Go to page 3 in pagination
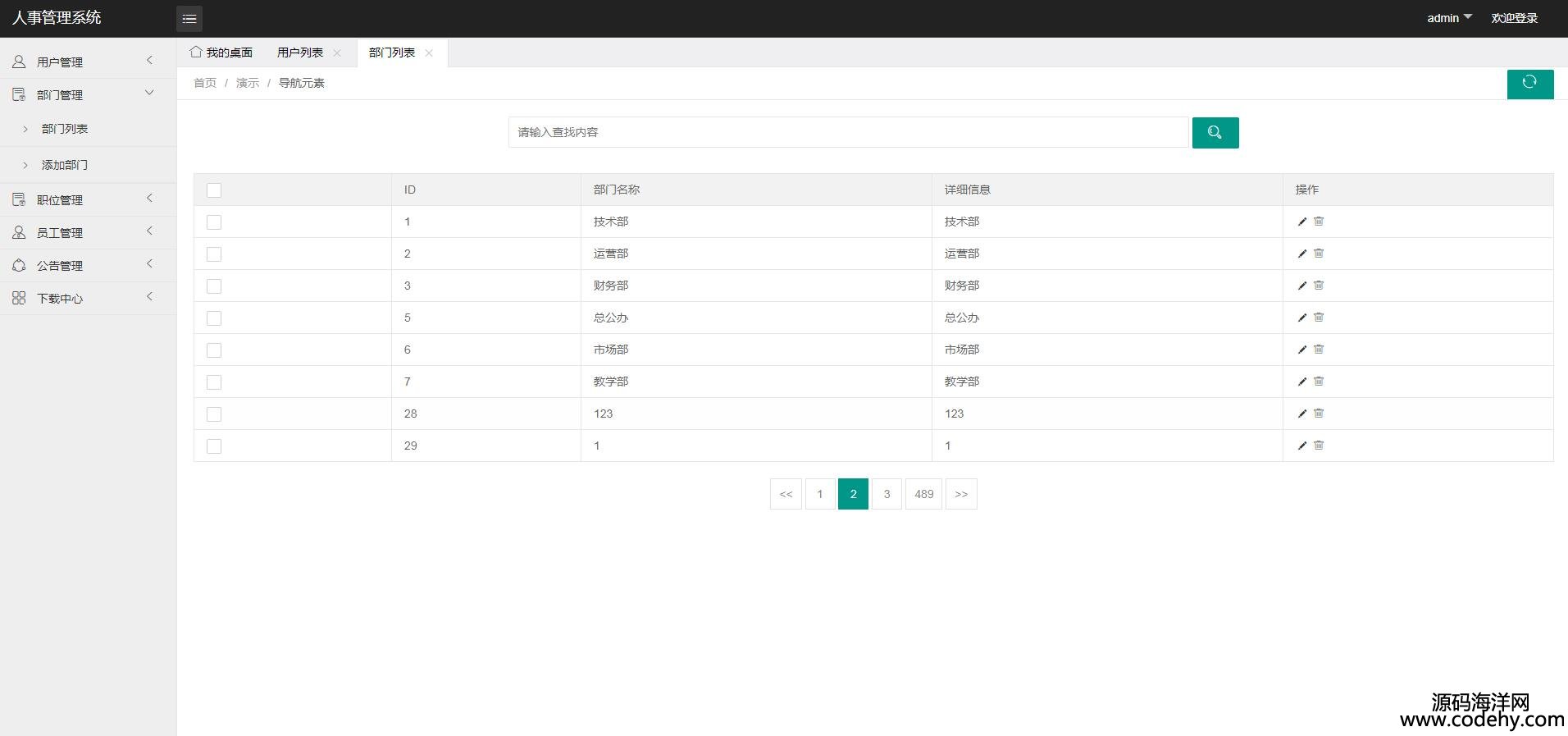 [887, 494]
